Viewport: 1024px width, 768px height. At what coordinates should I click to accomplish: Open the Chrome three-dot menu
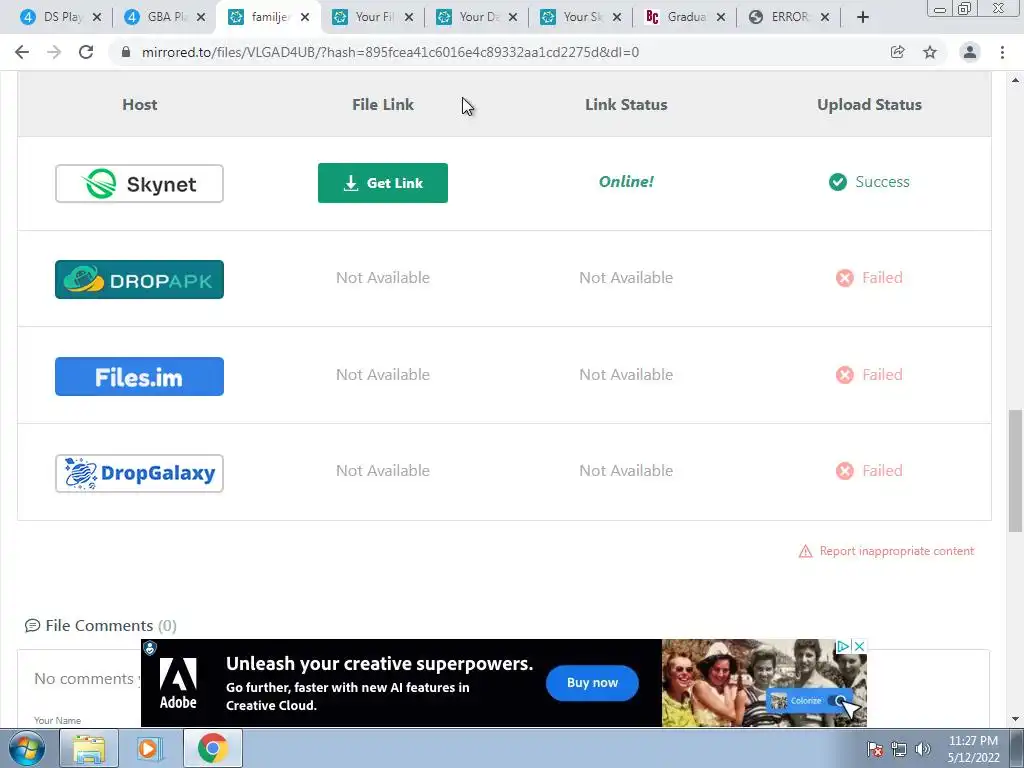[x=1002, y=52]
